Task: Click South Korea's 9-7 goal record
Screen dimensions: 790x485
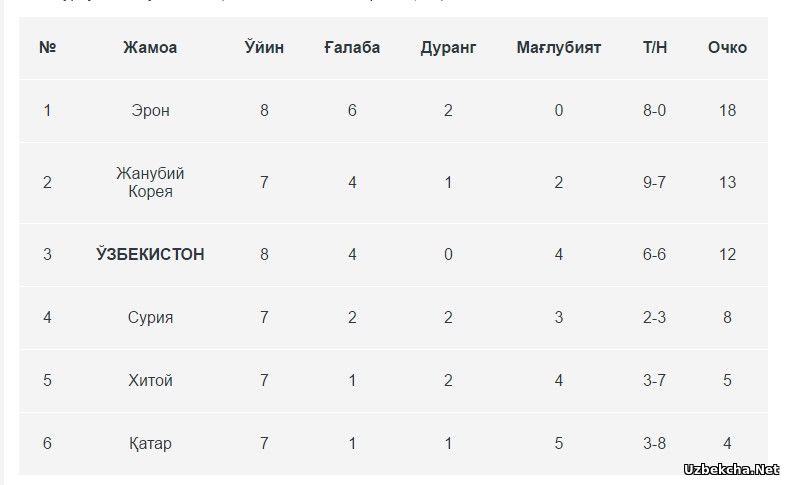Action: 654,182
